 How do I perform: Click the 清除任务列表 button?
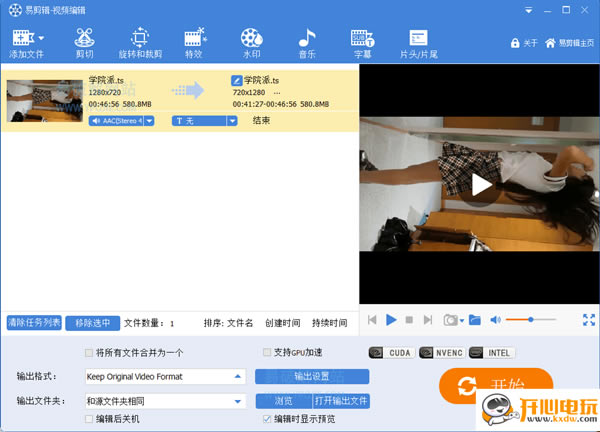[x=34, y=323]
